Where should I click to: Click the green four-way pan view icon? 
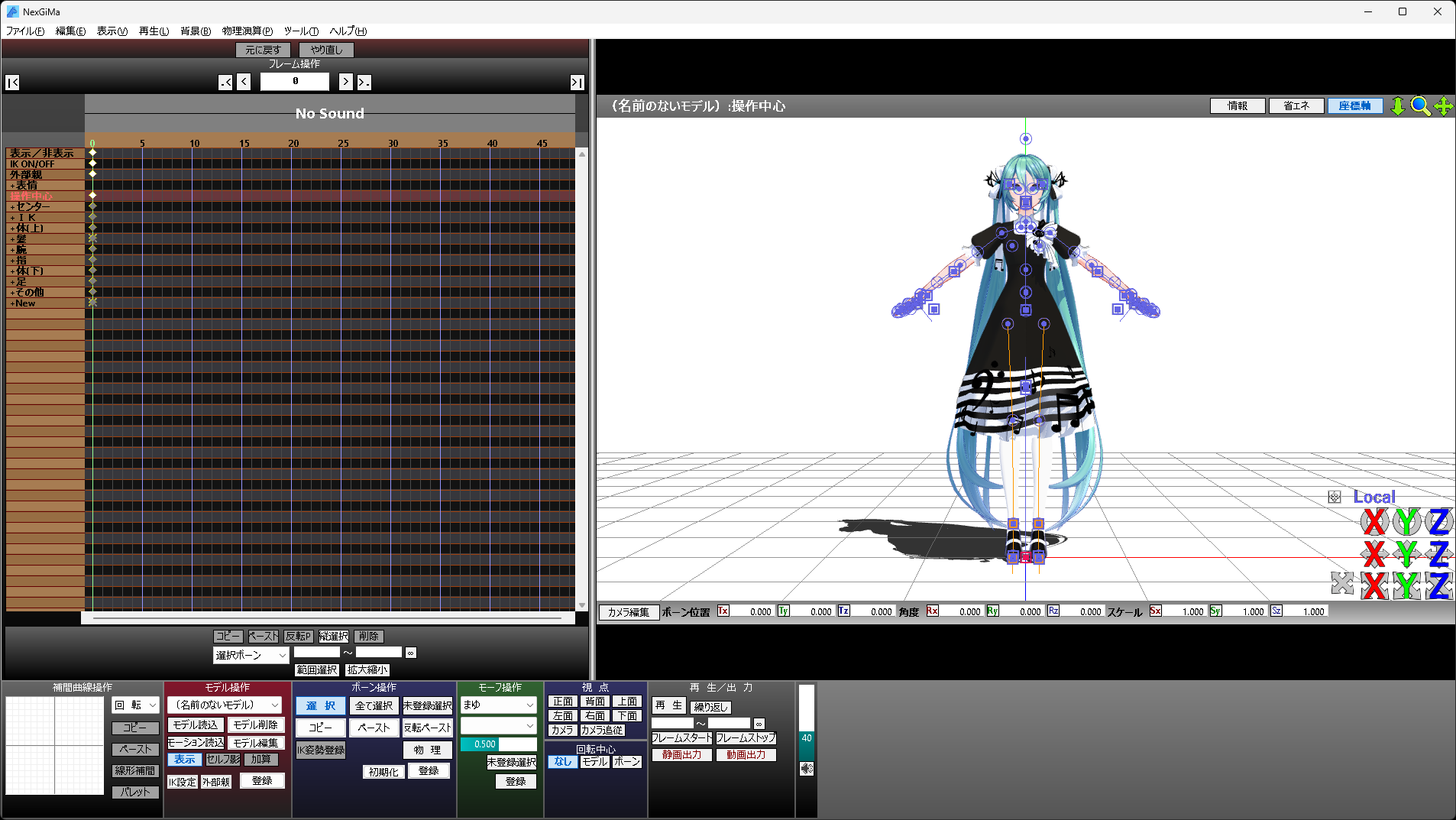pos(1444,106)
